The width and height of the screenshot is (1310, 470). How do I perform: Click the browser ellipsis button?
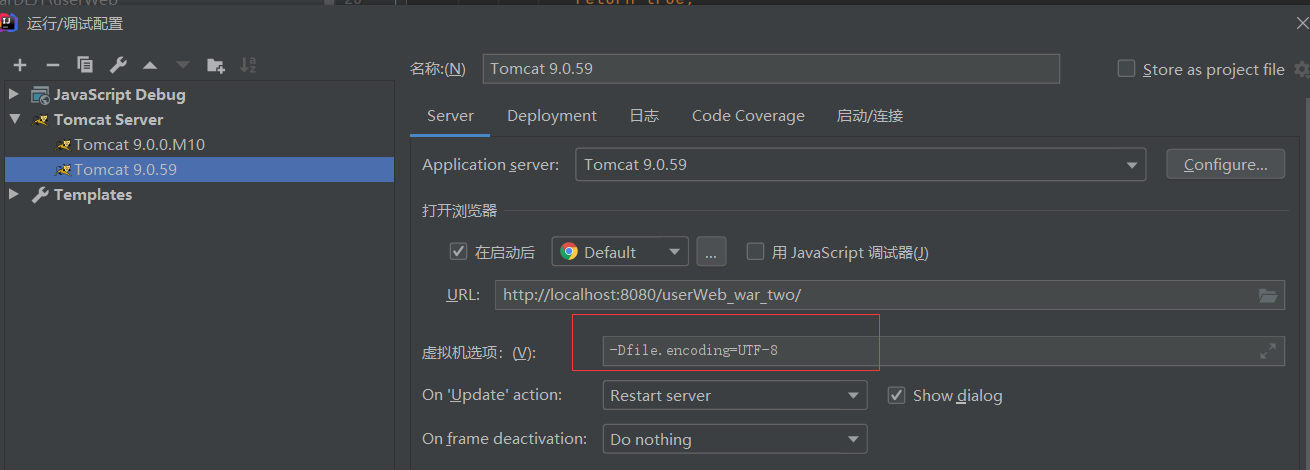(x=711, y=252)
